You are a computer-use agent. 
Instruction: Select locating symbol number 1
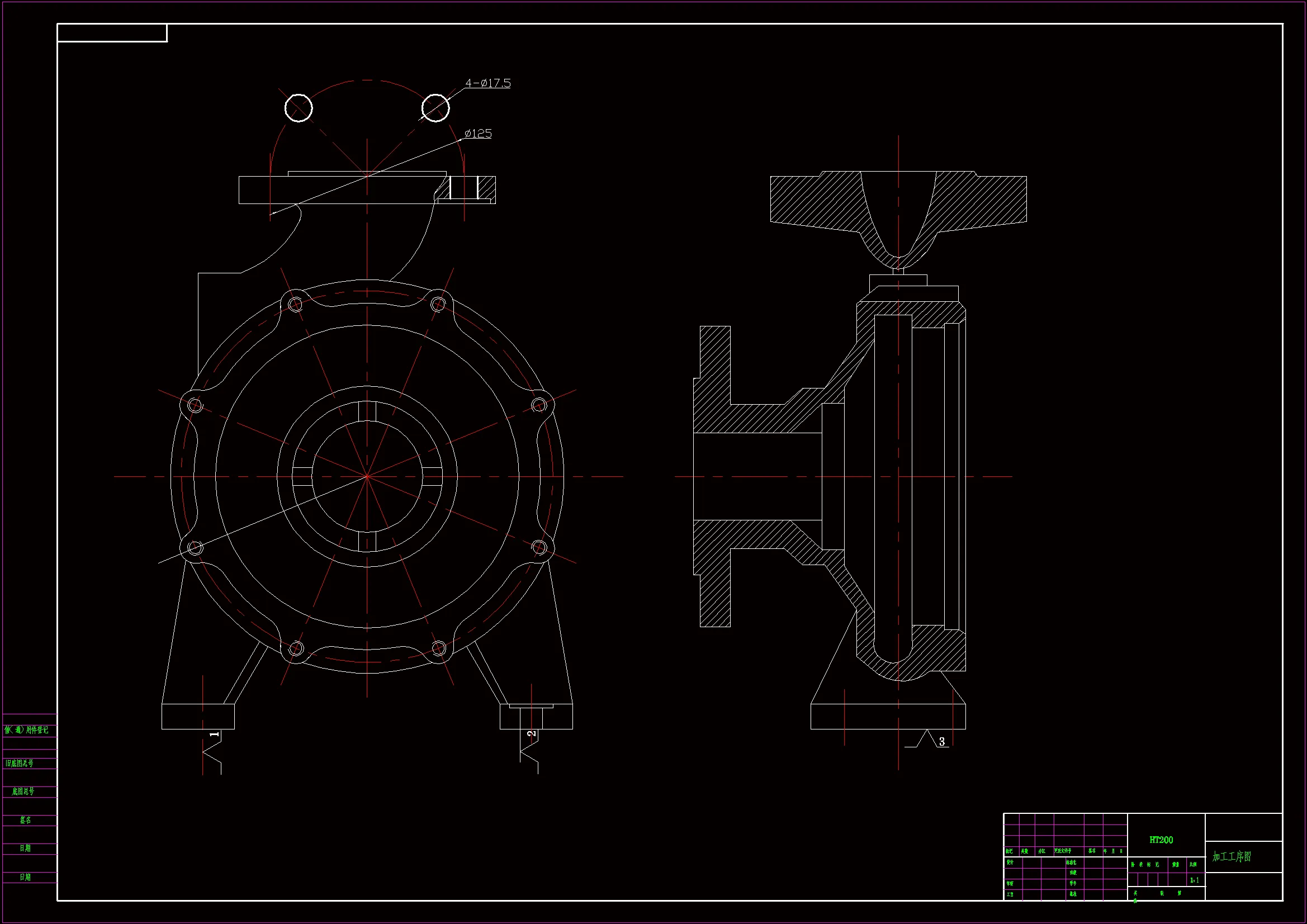point(214,735)
